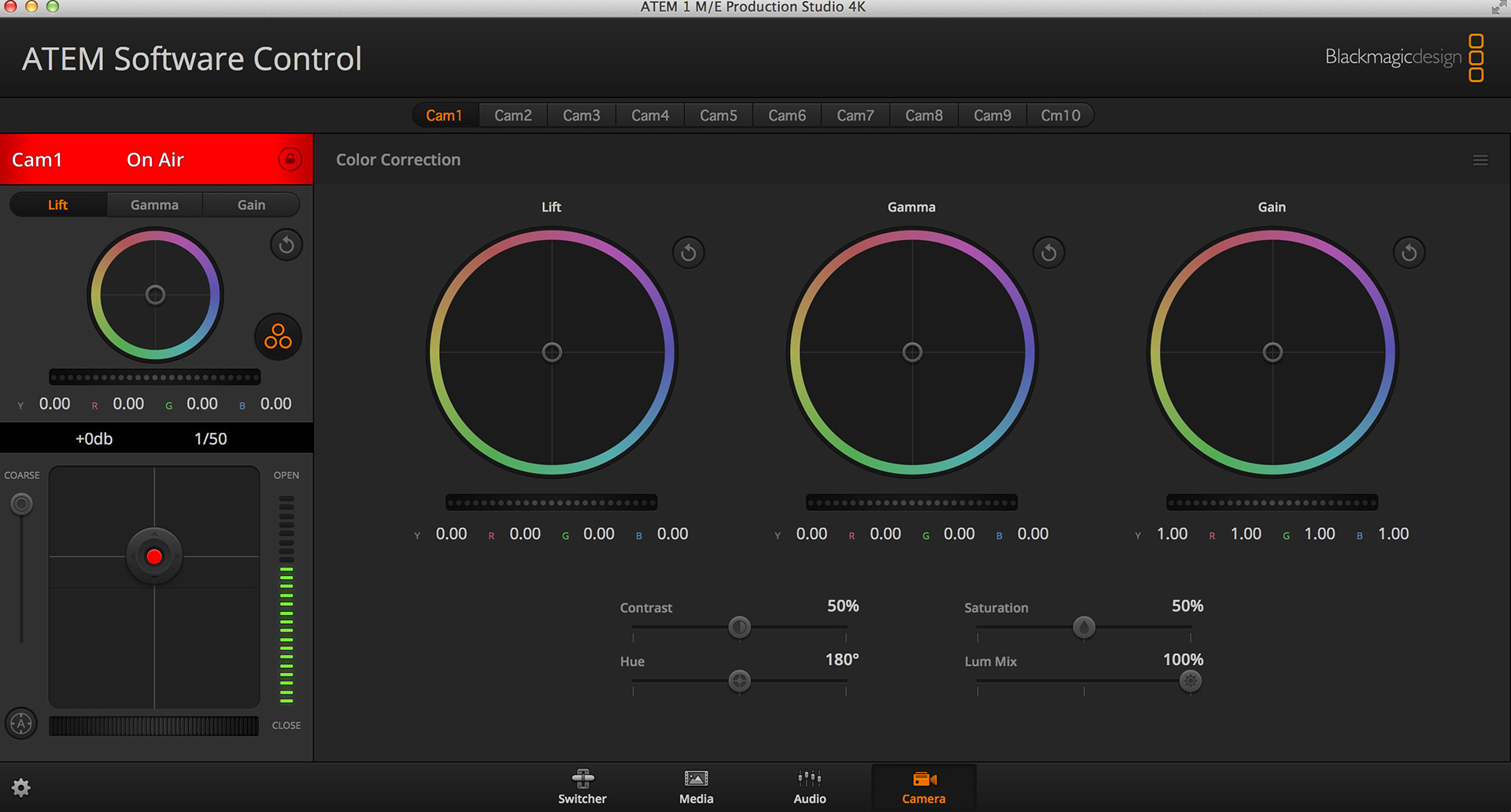Reset the Lift color wheel
The width and height of the screenshot is (1511, 812).
coord(688,252)
